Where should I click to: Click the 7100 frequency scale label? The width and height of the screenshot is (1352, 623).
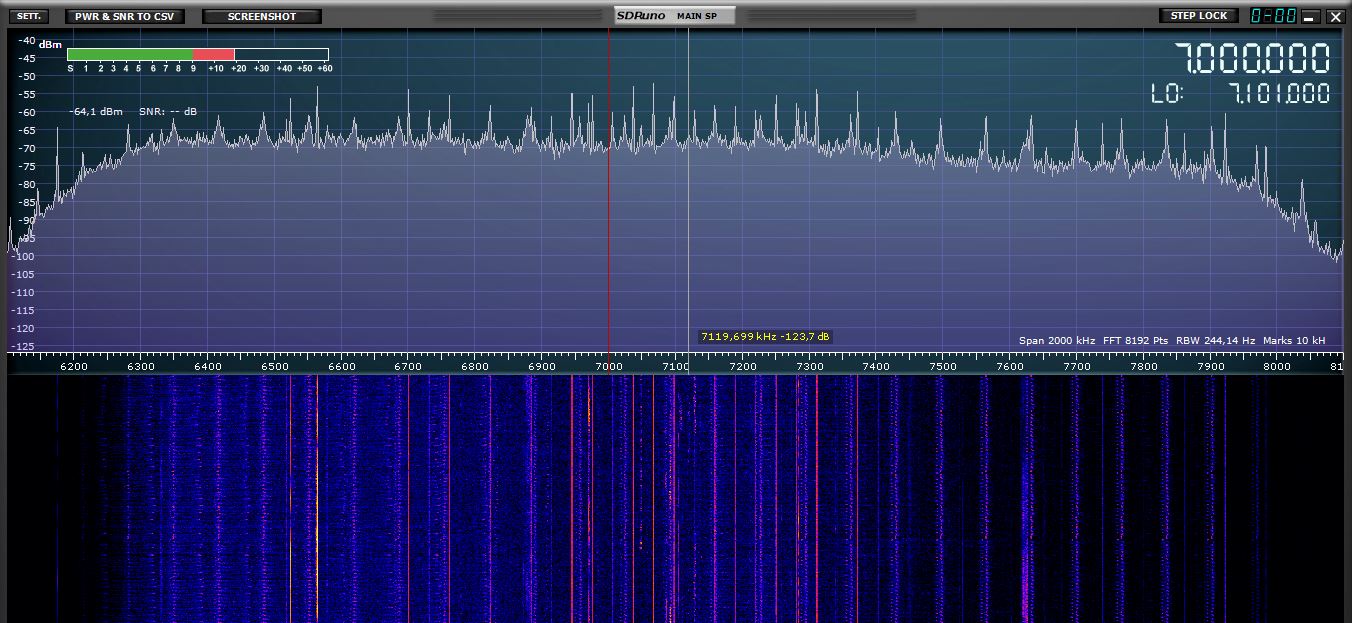click(676, 367)
